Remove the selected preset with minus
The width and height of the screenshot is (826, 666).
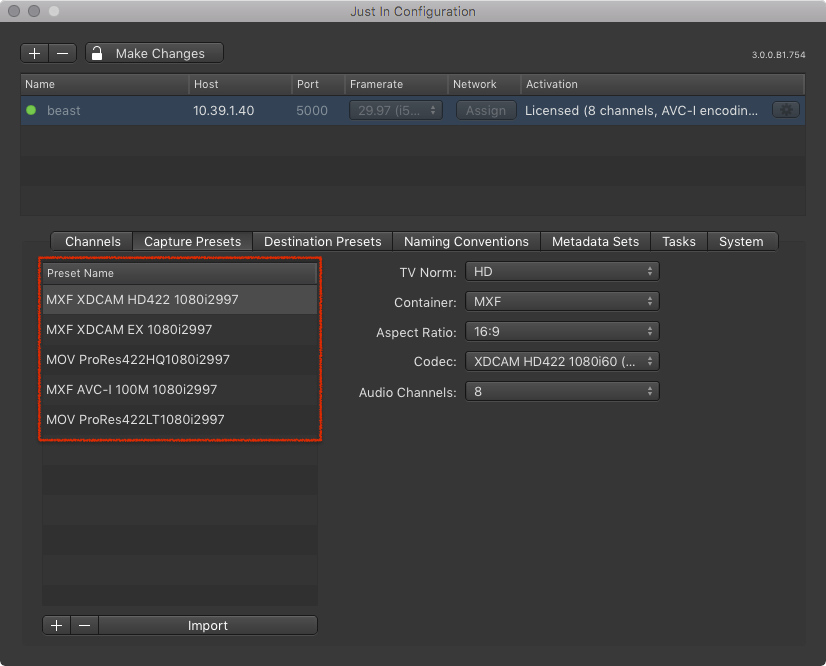(x=84, y=625)
